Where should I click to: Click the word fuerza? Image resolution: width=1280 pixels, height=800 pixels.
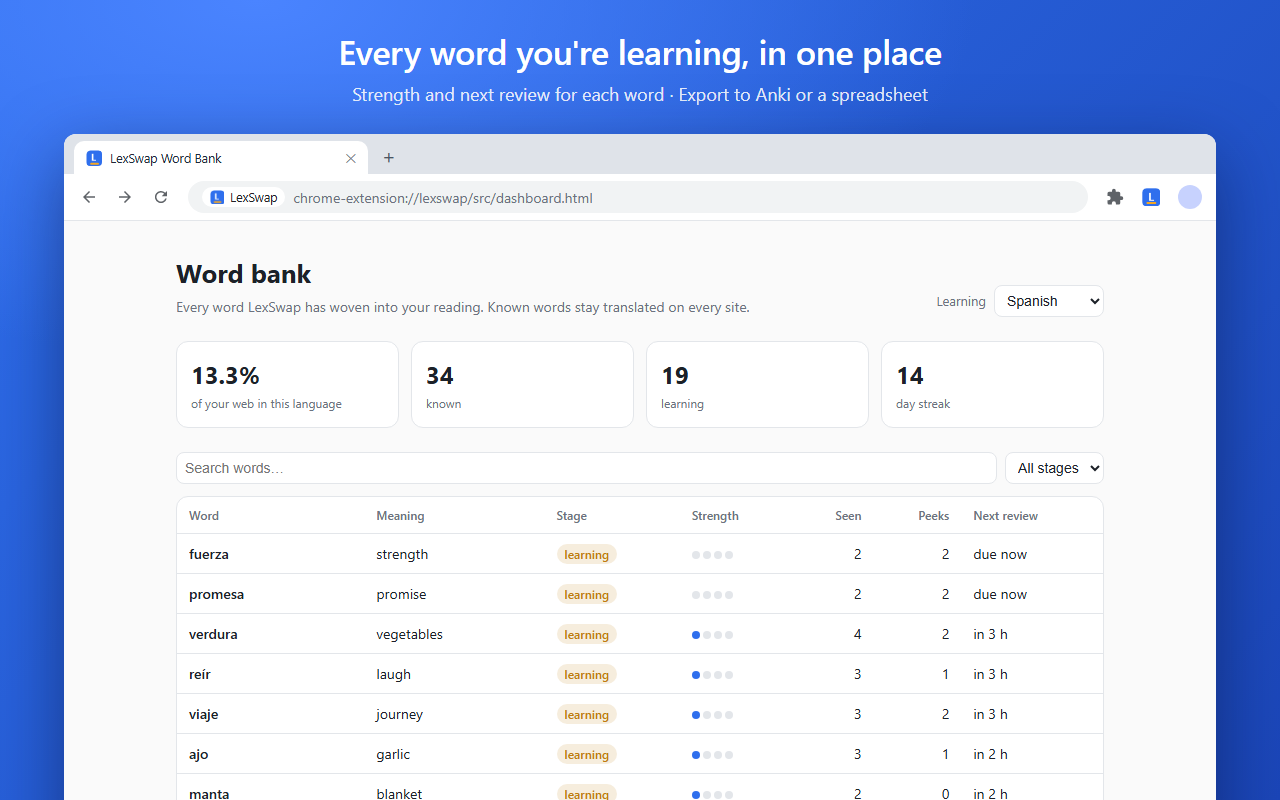(x=209, y=554)
